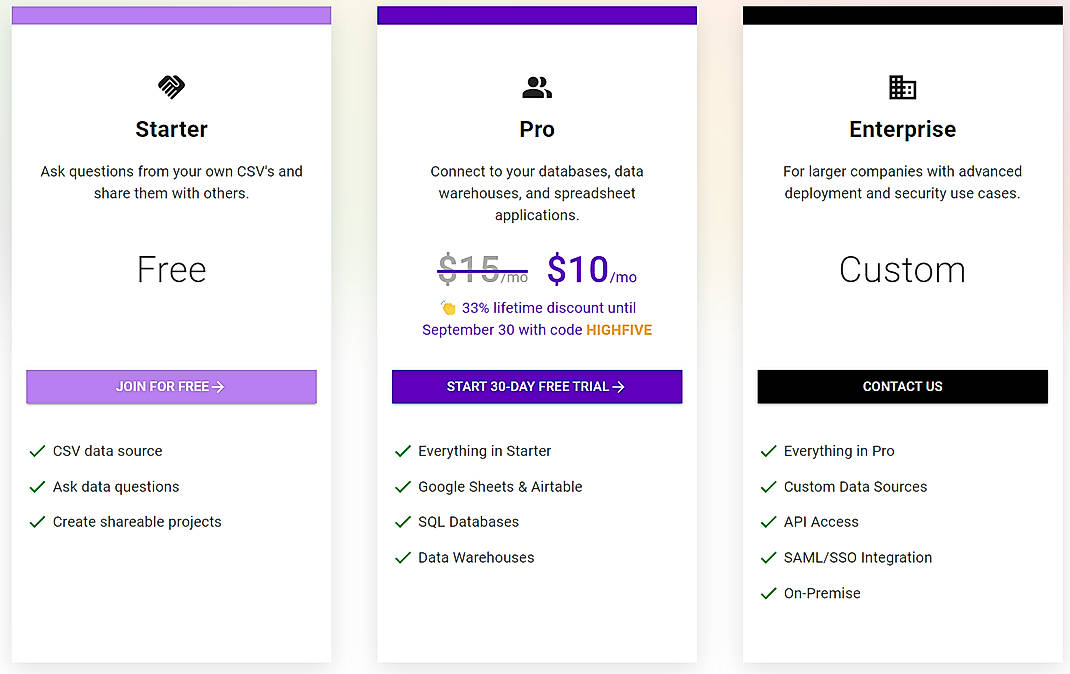Click the checkmark beside Everything in Starter
1070x674 pixels.
click(404, 451)
